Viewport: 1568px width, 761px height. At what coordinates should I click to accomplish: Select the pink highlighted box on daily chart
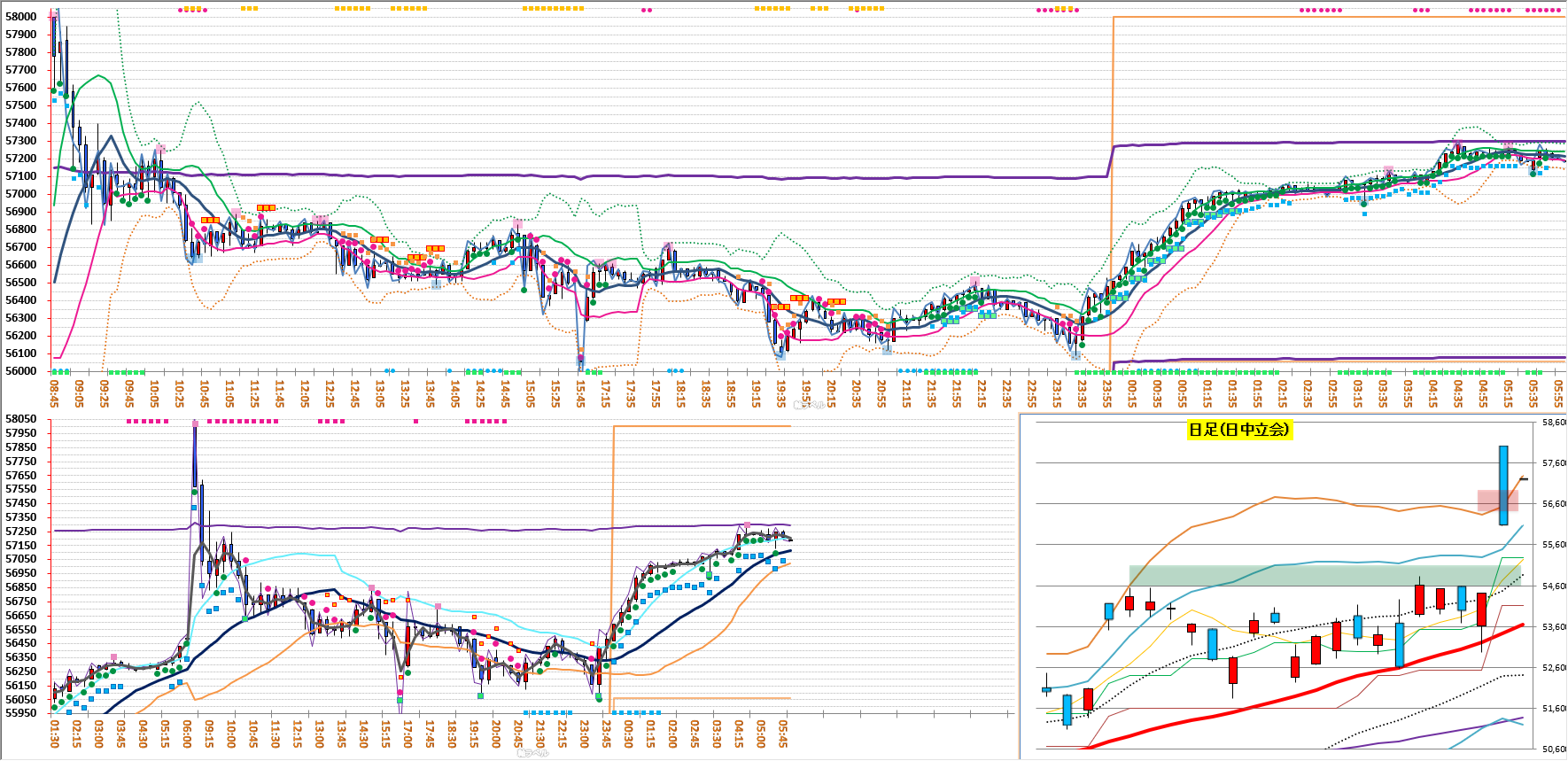coord(1497,501)
